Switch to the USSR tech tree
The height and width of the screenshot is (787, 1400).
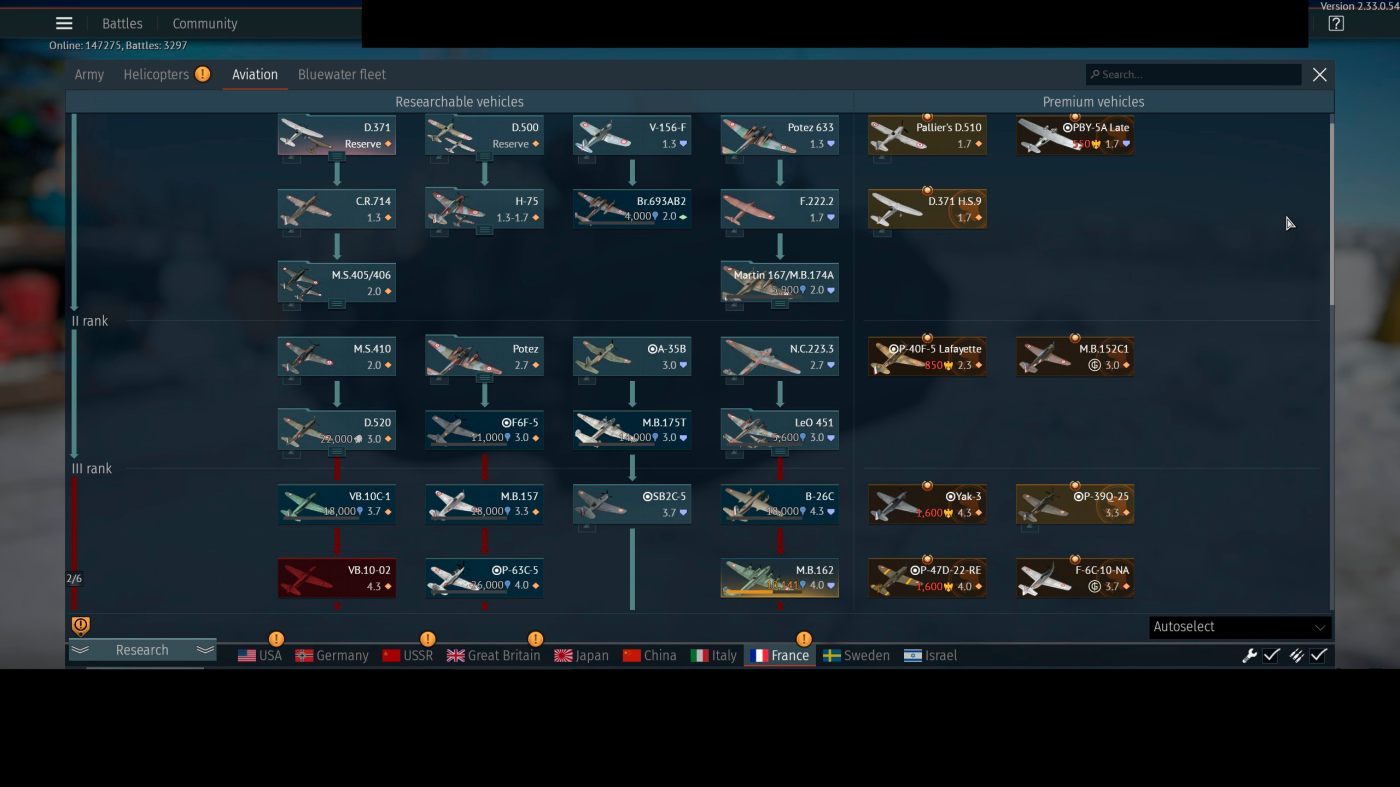[x=408, y=656]
